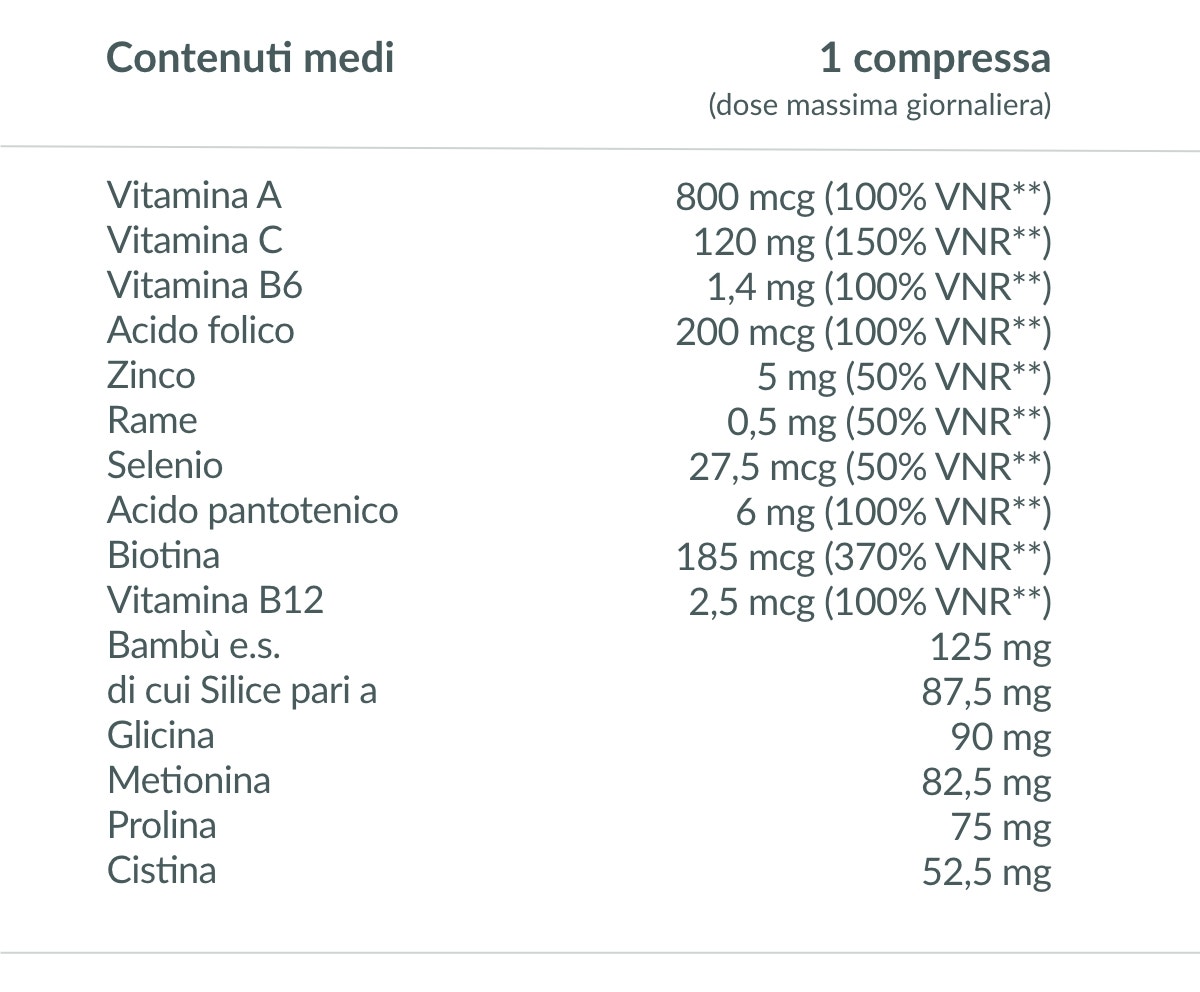Click the 'dose massima giornaliera' note
The height and width of the screenshot is (992, 1200).
coord(879,106)
